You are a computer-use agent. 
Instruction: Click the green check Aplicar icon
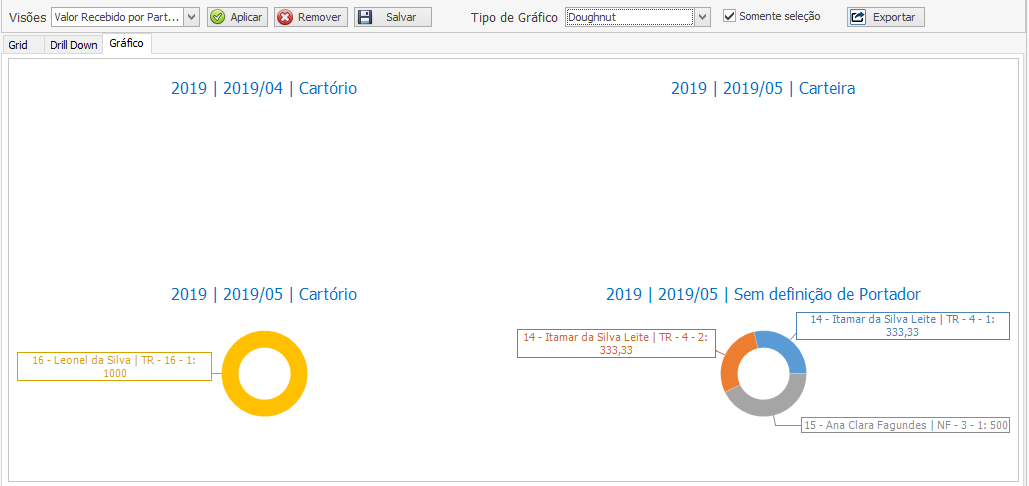pyautogui.click(x=218, y=17)
